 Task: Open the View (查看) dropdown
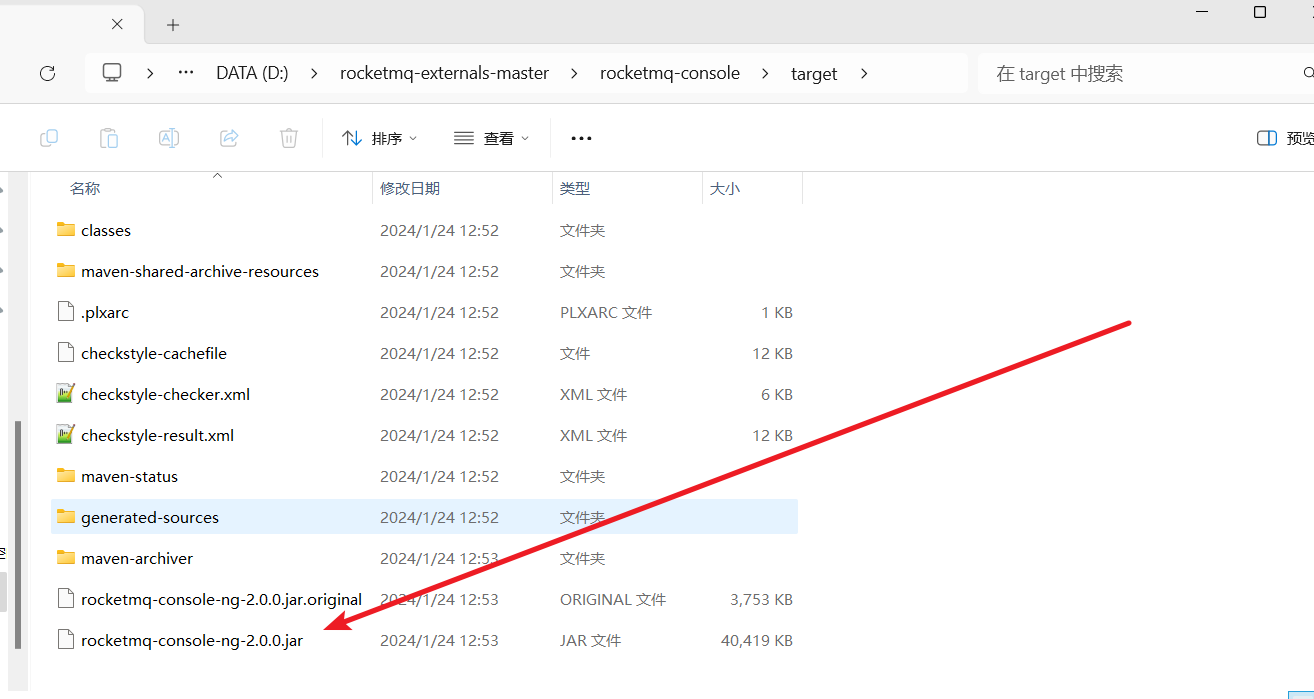click(x=491, y=138)
